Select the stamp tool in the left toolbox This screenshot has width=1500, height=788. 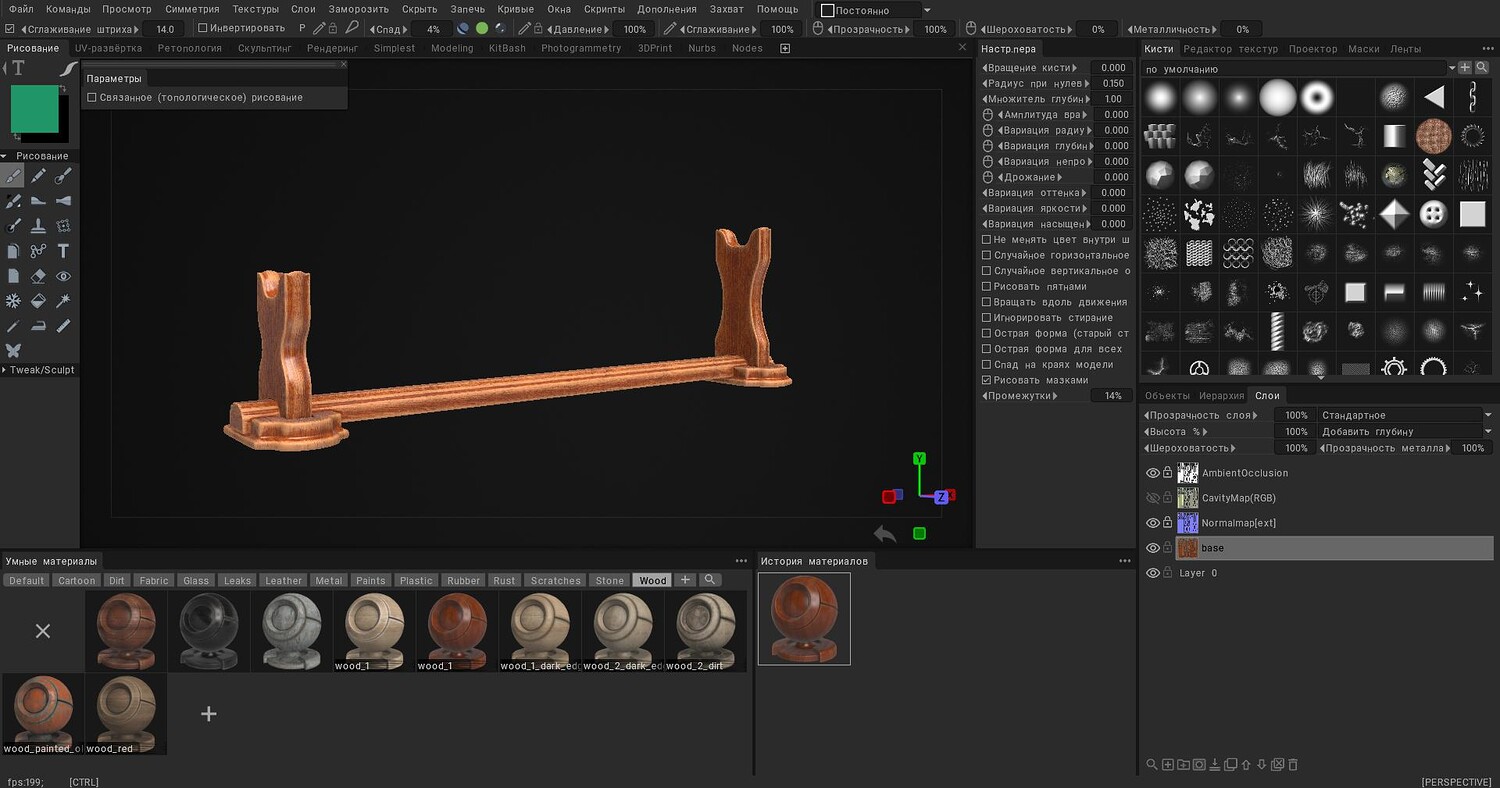tap(38, 226)
